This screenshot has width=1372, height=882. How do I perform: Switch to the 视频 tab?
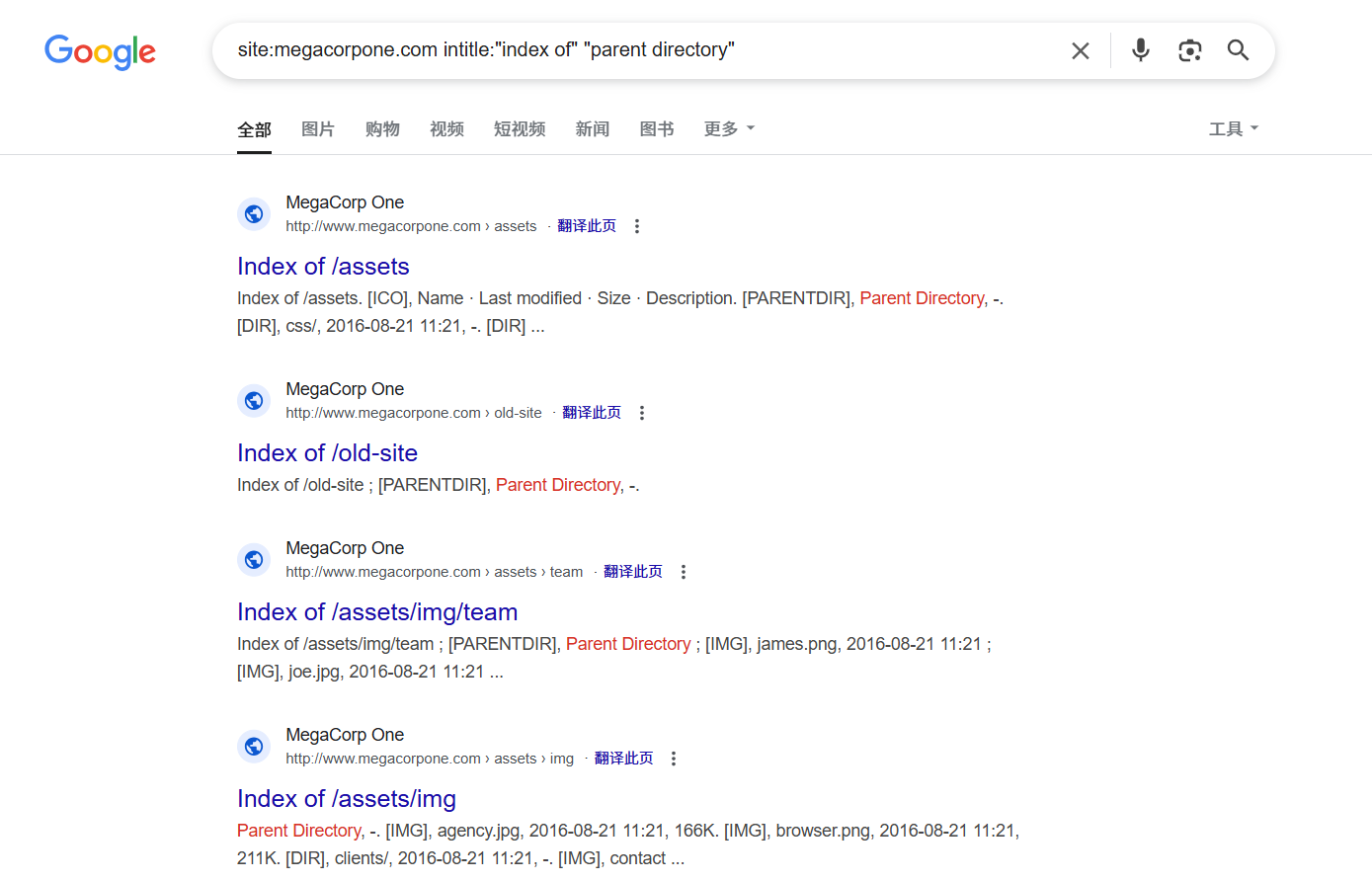pyautogui.click(x=446, y=129)
